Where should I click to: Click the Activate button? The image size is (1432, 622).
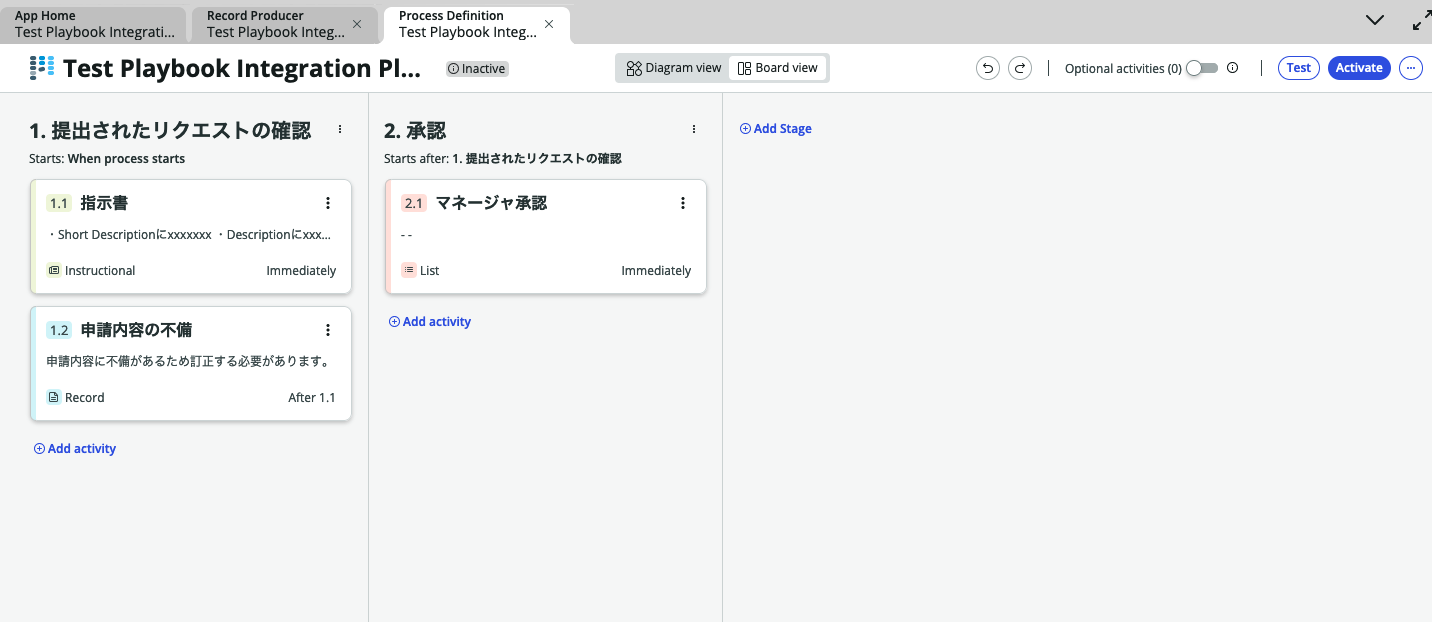click(1359, 68)
